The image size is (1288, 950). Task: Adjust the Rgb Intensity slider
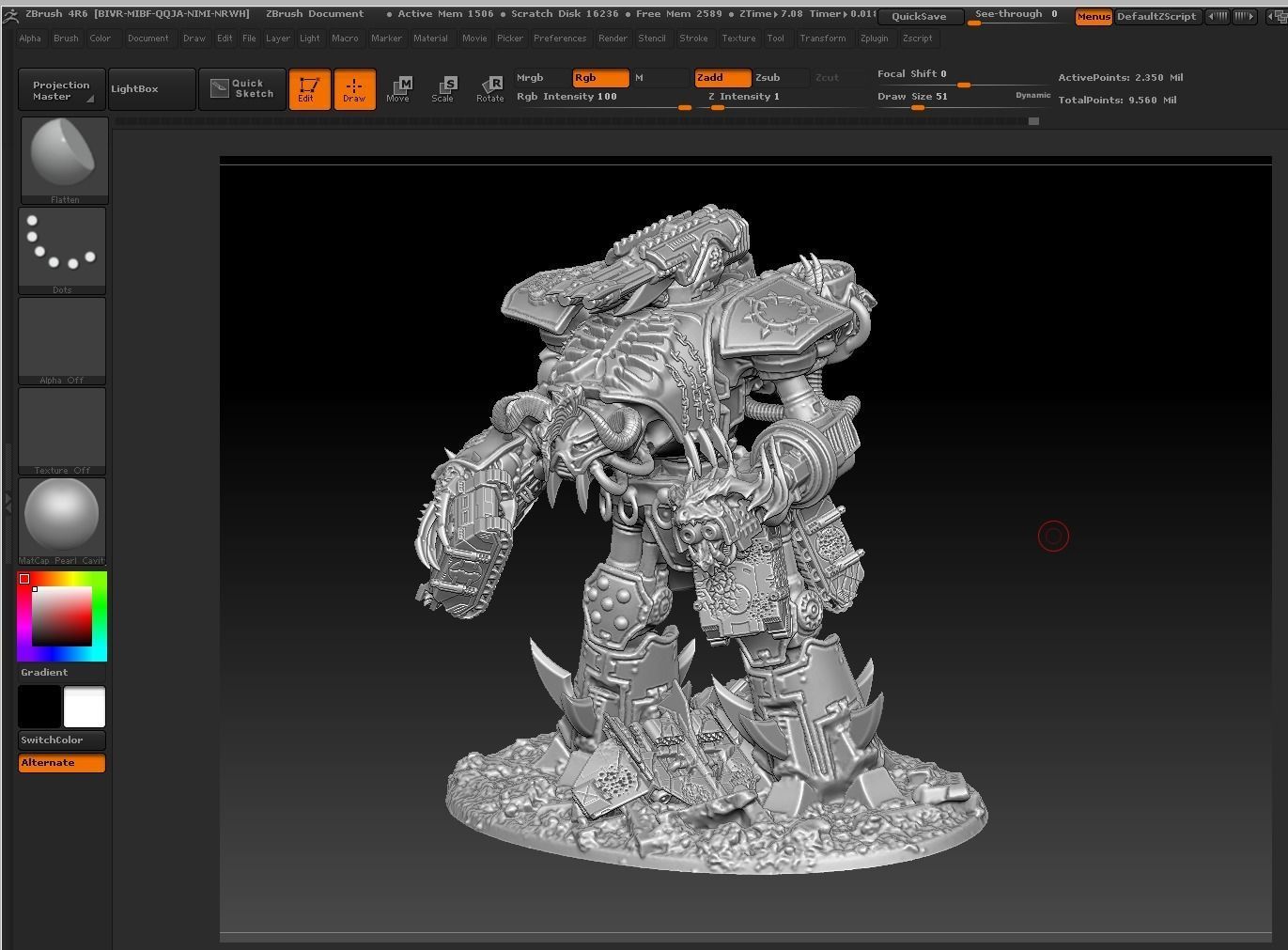click(x=604, y=99)
